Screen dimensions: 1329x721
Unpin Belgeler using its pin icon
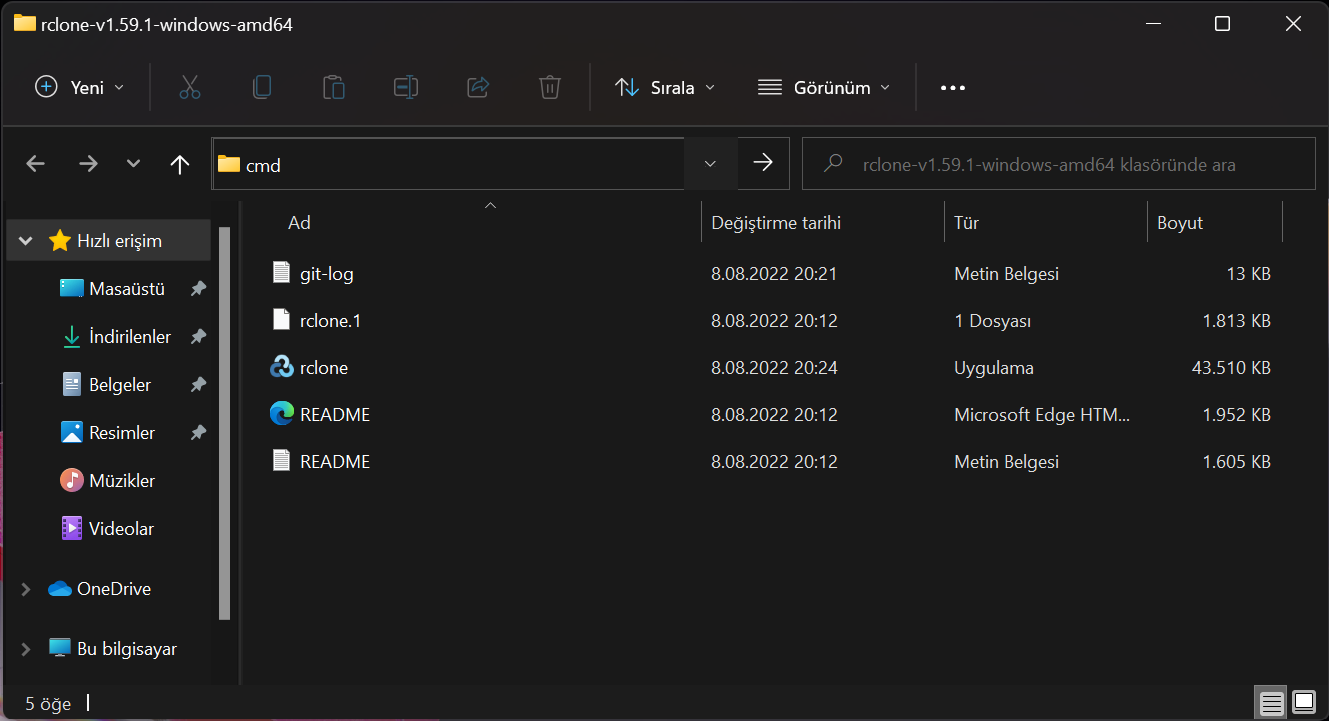(x=198, y=385)
